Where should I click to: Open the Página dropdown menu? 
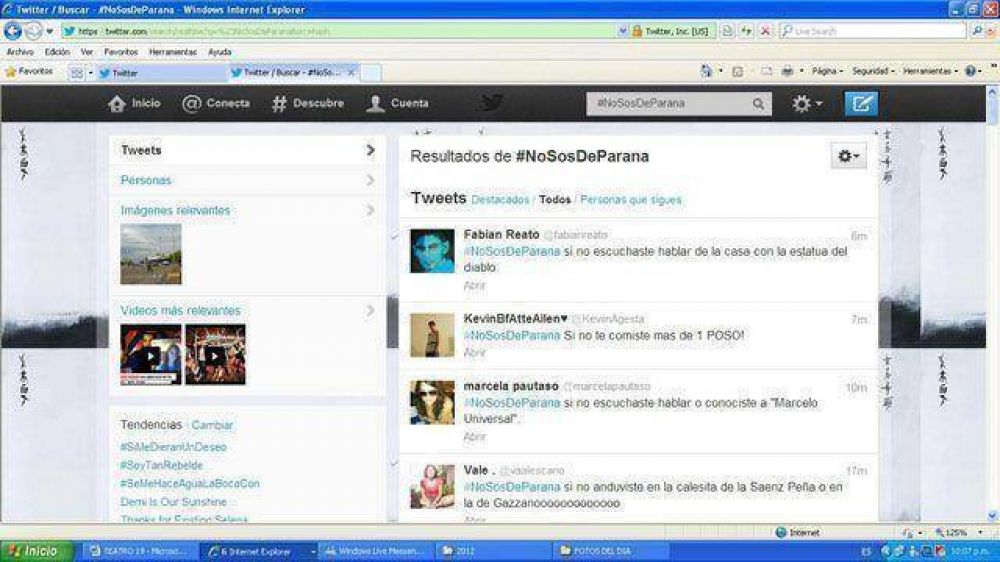[x=827, y=71]
